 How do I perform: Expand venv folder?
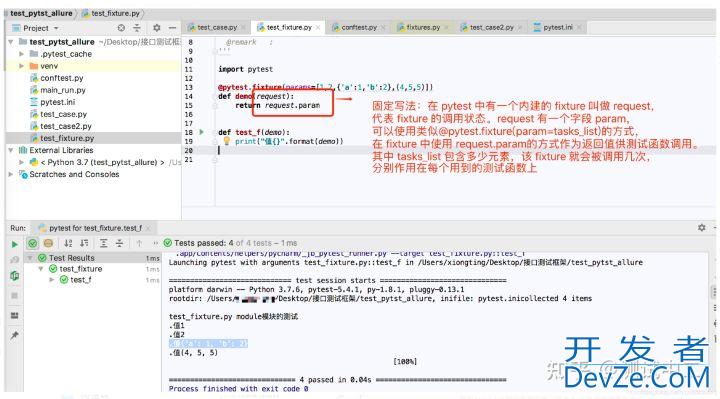click(22, 66)
